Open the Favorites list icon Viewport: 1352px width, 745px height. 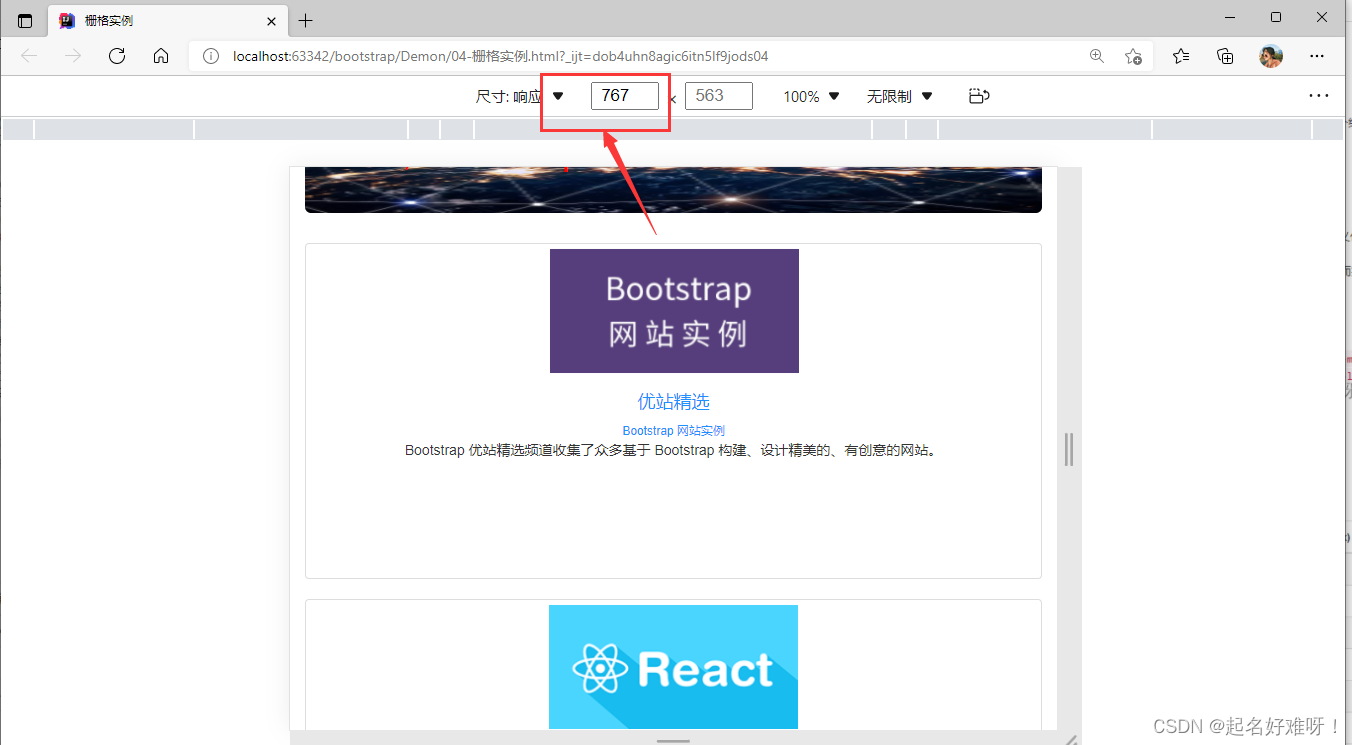1181,56
